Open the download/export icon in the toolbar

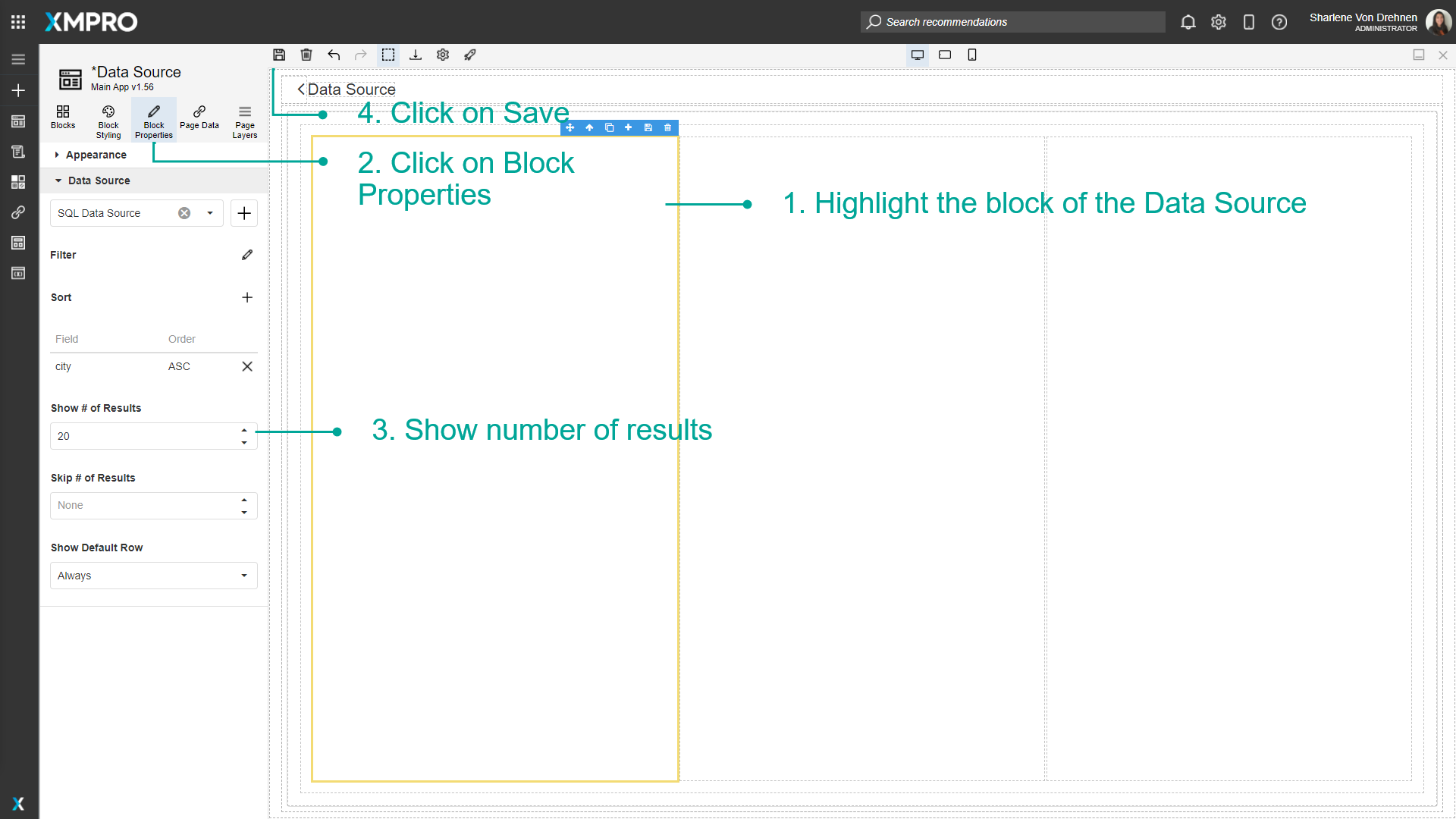pyautogui.click(x=416, y=55)
